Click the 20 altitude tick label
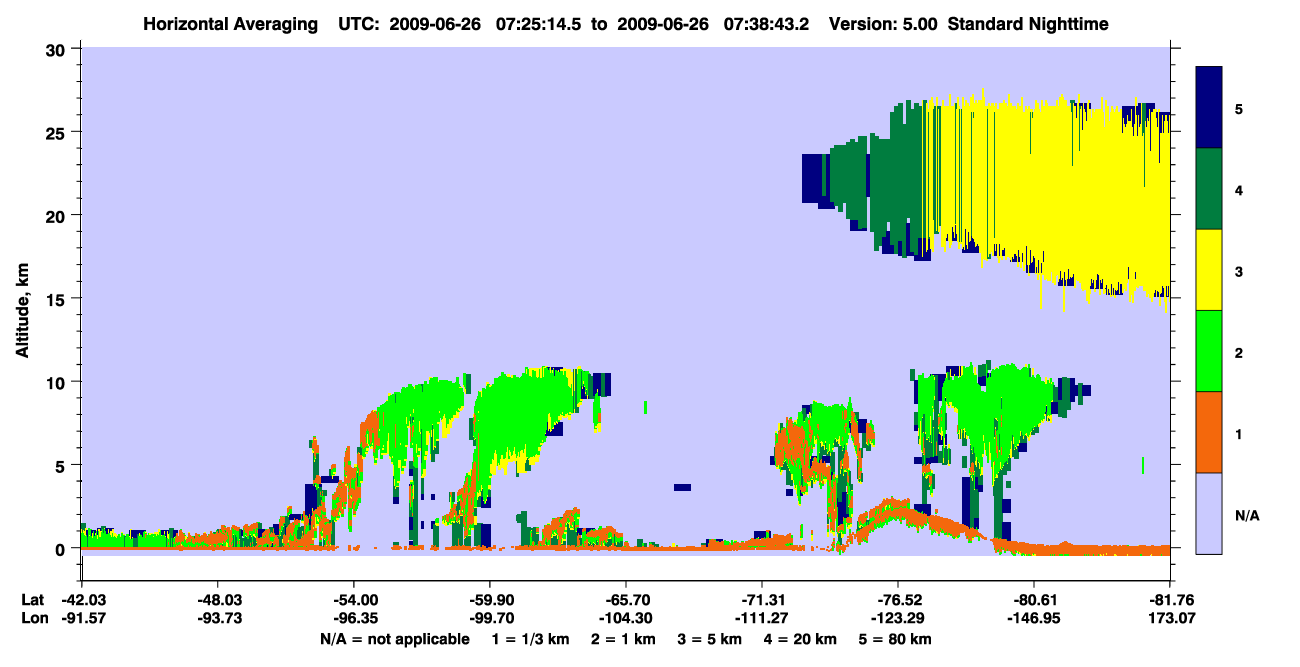The height and width of the screenshot is (667, 1300). [x=58, y=216]
